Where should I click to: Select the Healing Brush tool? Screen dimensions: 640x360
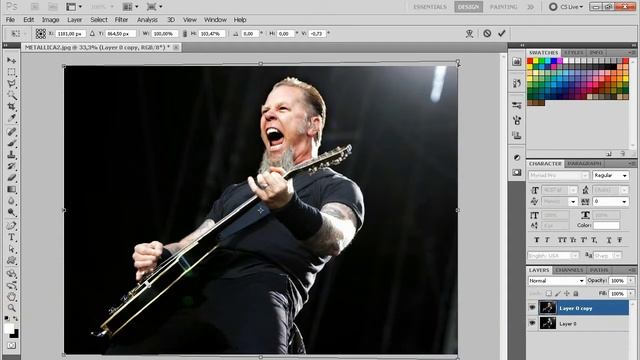11,132
